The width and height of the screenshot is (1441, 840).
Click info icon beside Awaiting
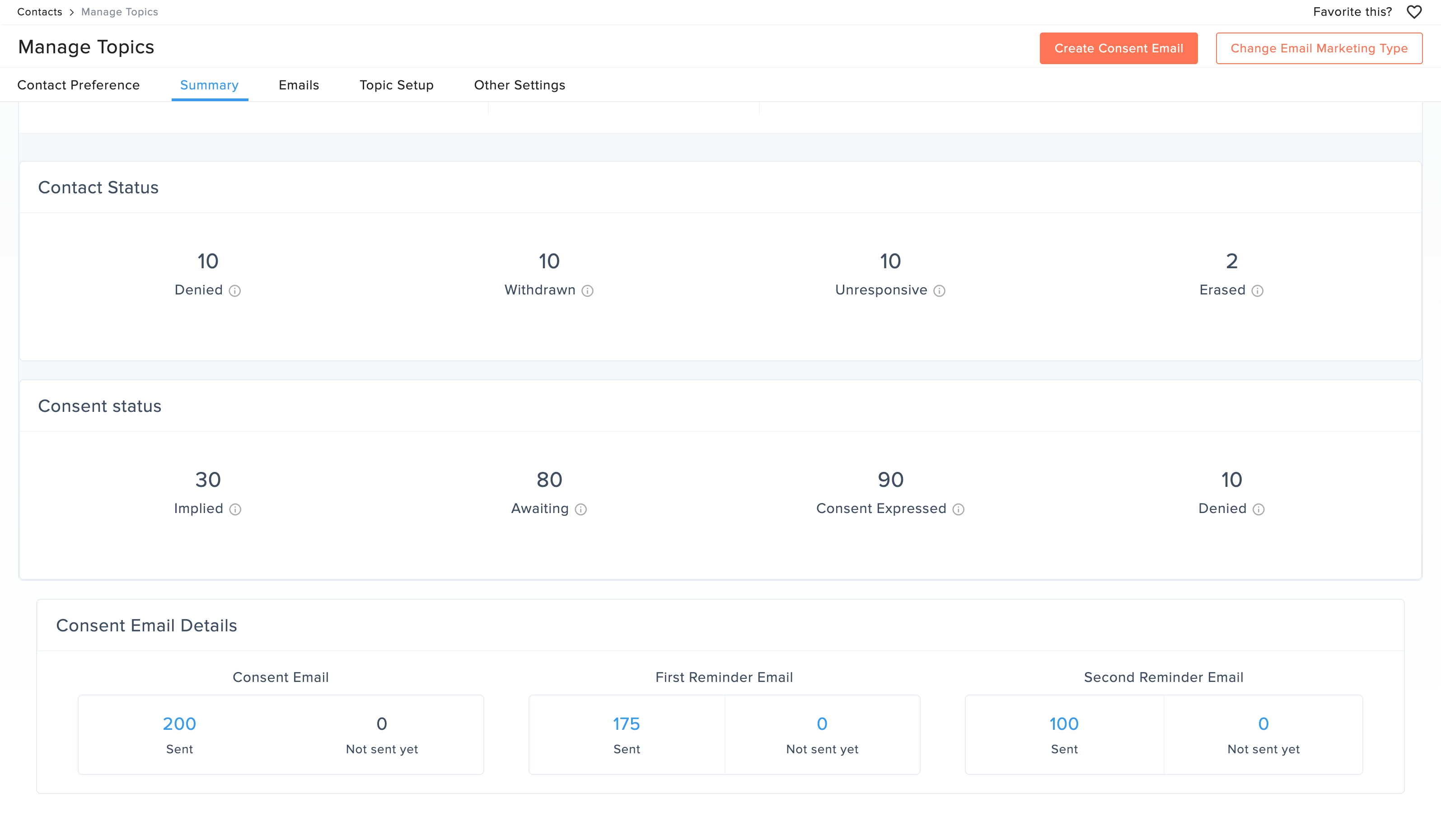point(580,509)
